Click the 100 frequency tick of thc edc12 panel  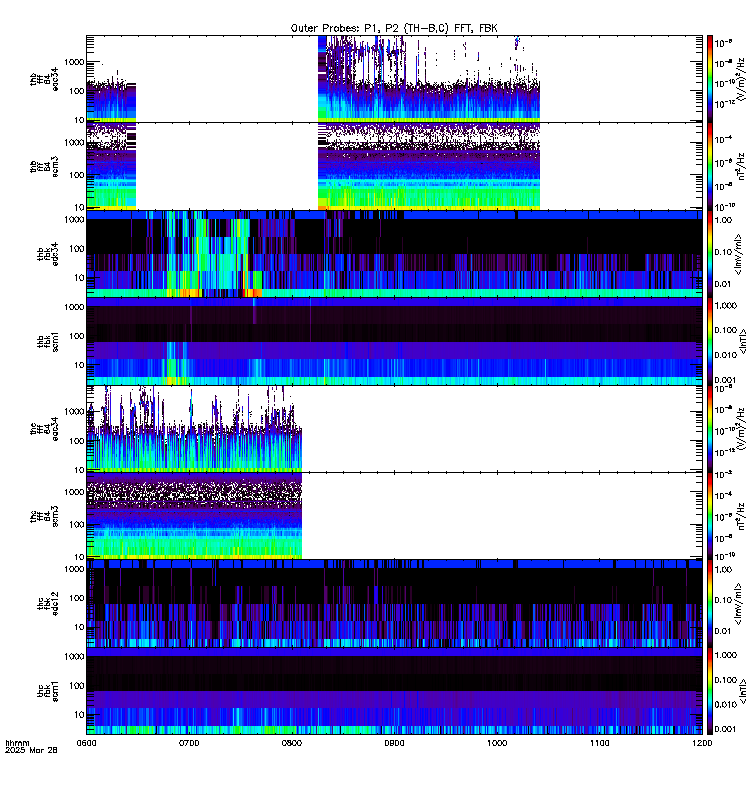[x=77, y=597]
